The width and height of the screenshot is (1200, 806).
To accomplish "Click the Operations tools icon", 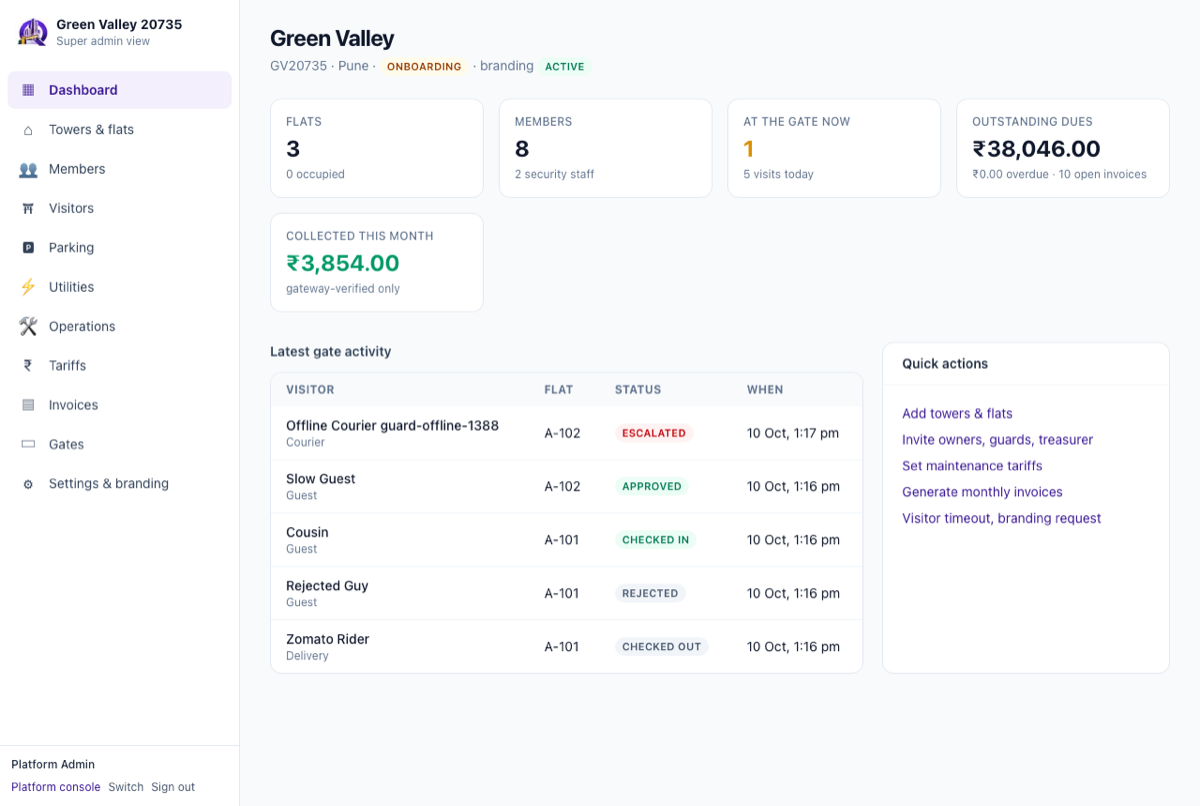I will click(28, 326).
